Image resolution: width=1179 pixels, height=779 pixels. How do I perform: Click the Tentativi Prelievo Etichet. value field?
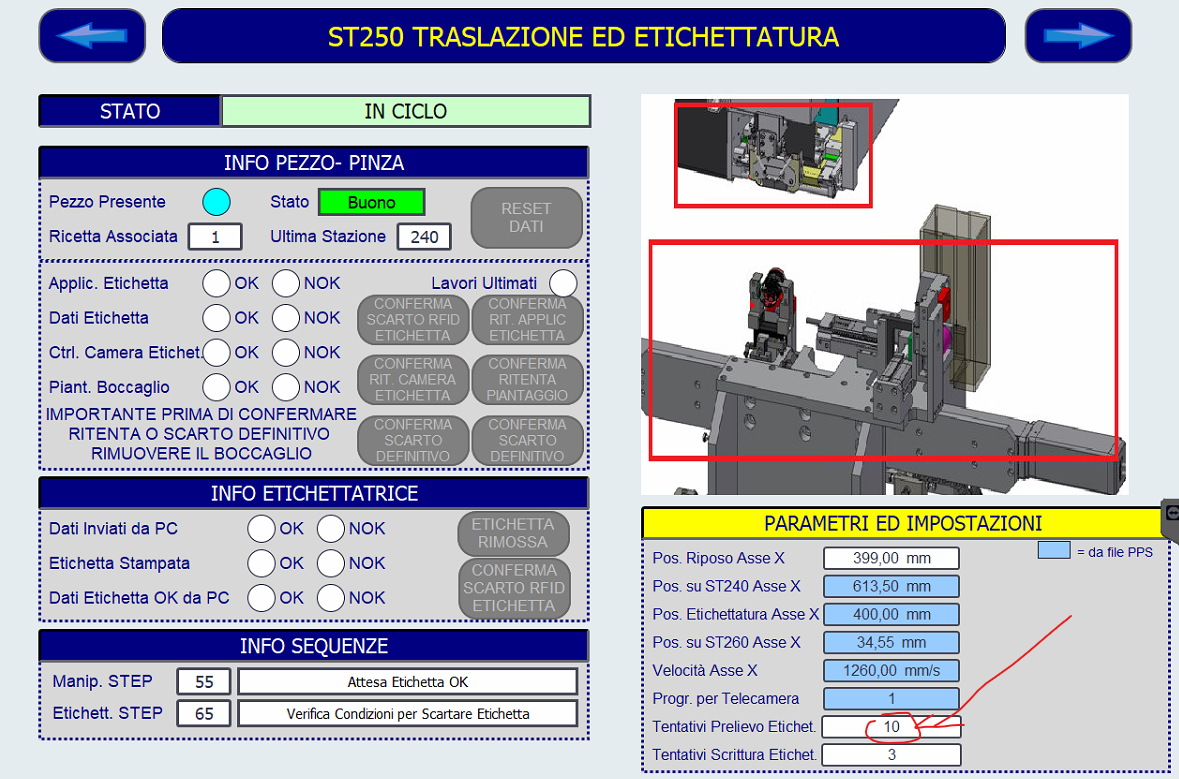tap(891, 727)
